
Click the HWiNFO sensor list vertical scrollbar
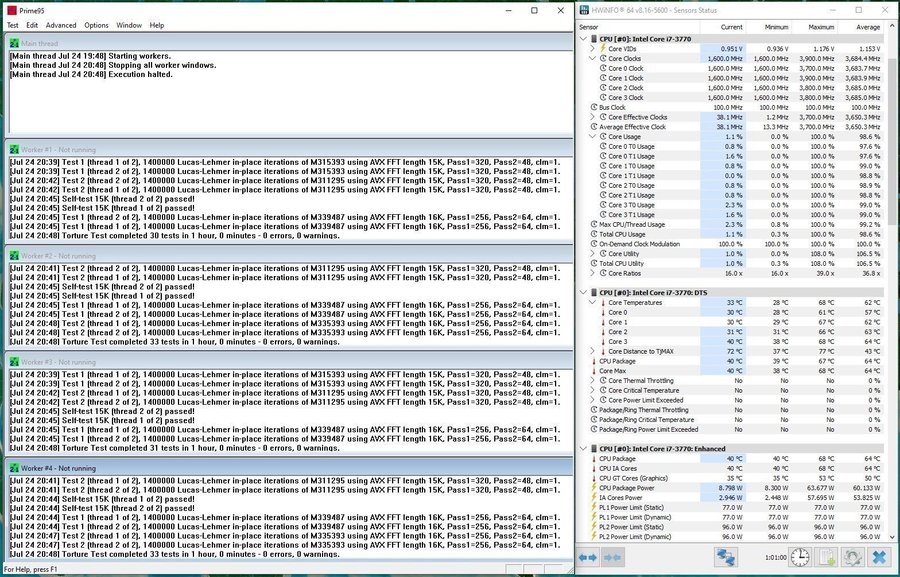pos(891,281)
